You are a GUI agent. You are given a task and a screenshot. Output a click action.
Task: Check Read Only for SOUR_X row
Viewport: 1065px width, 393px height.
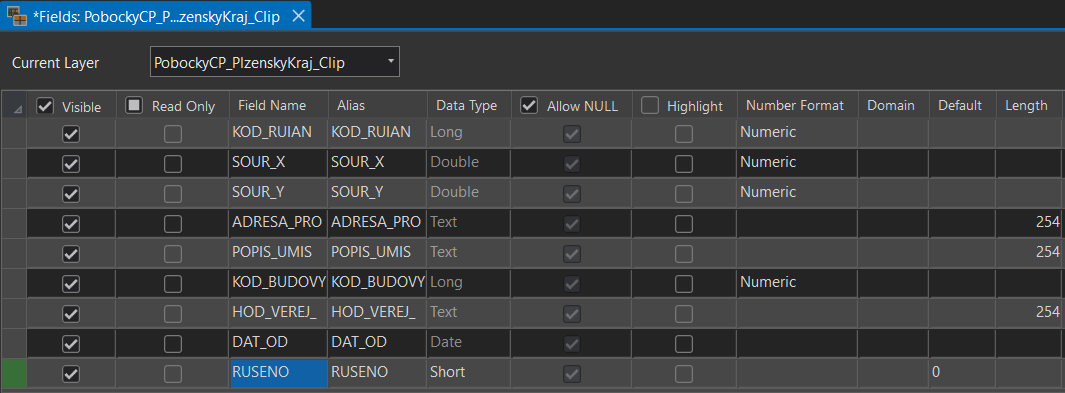[x=173, y=164]
